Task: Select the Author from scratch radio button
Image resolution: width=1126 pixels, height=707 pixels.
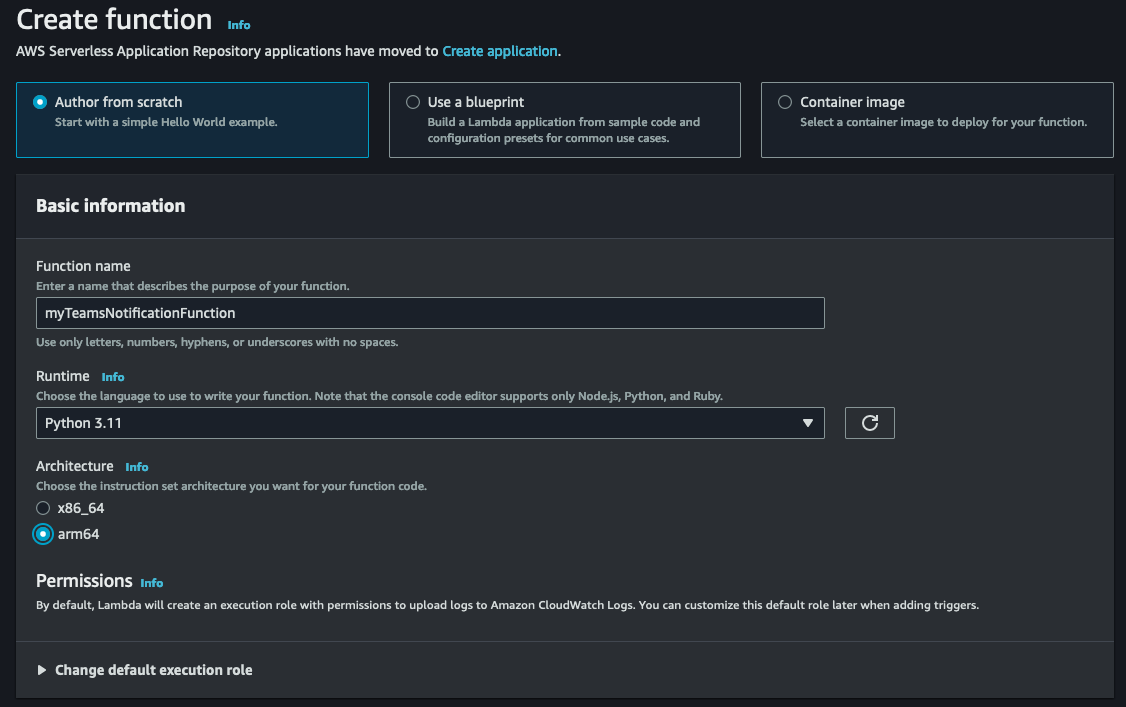Action: click(x=40, y=102)
